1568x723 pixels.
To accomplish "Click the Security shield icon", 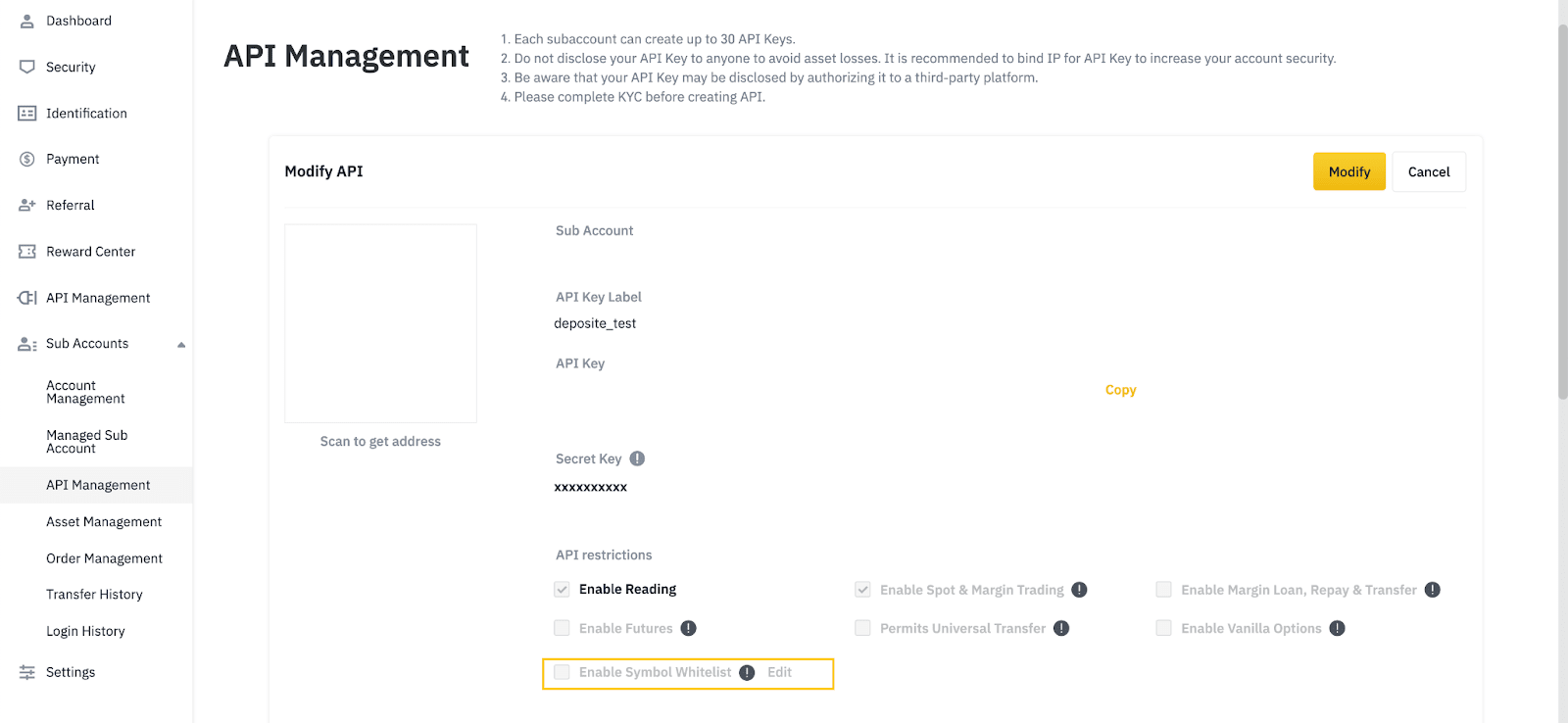I will pyautogui.click(x=27, y=67).
